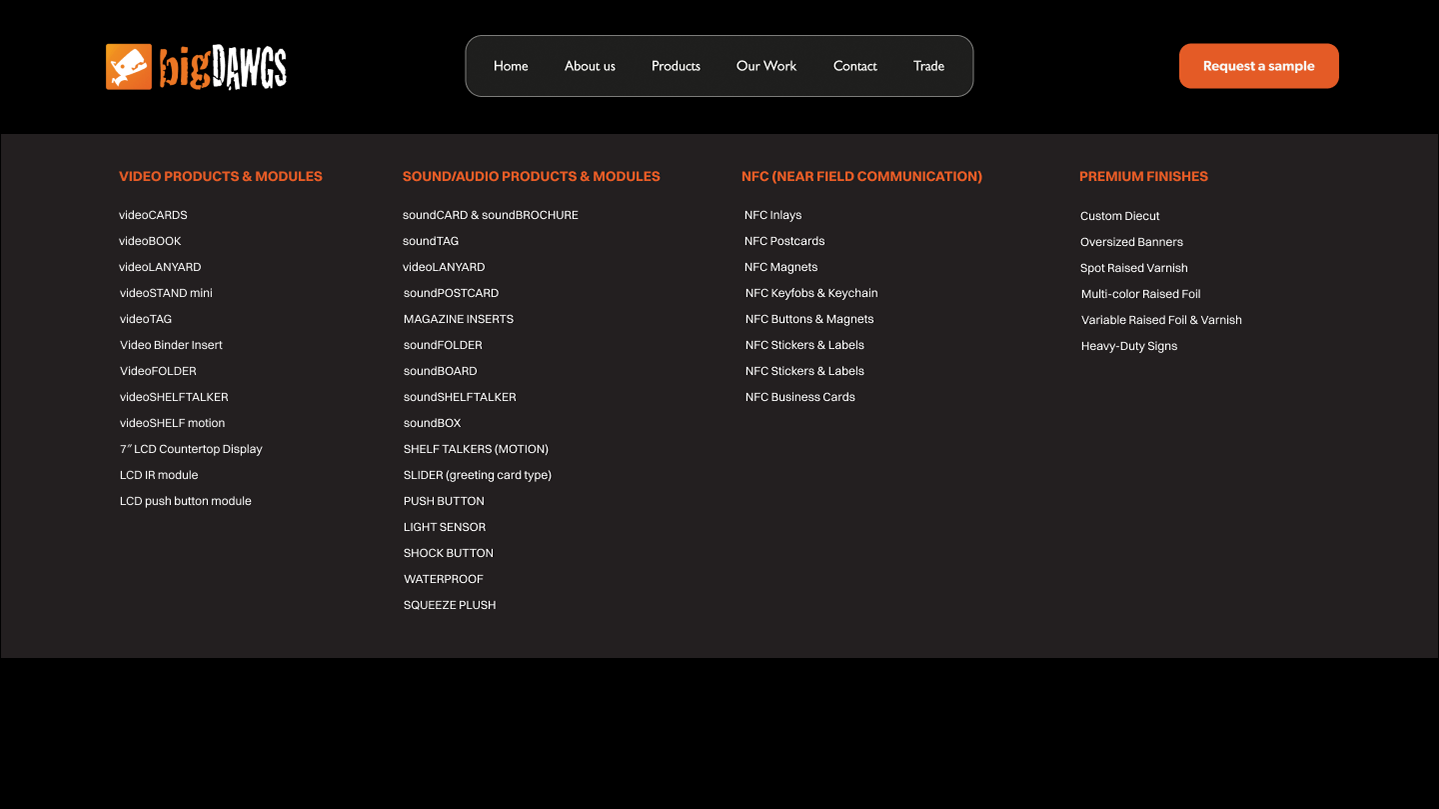Viewport: 1439px width, 809px height.
Task: Open the NFC (Near Field Communication) heading
Action: pyautogui.click(x=861, y=176)
